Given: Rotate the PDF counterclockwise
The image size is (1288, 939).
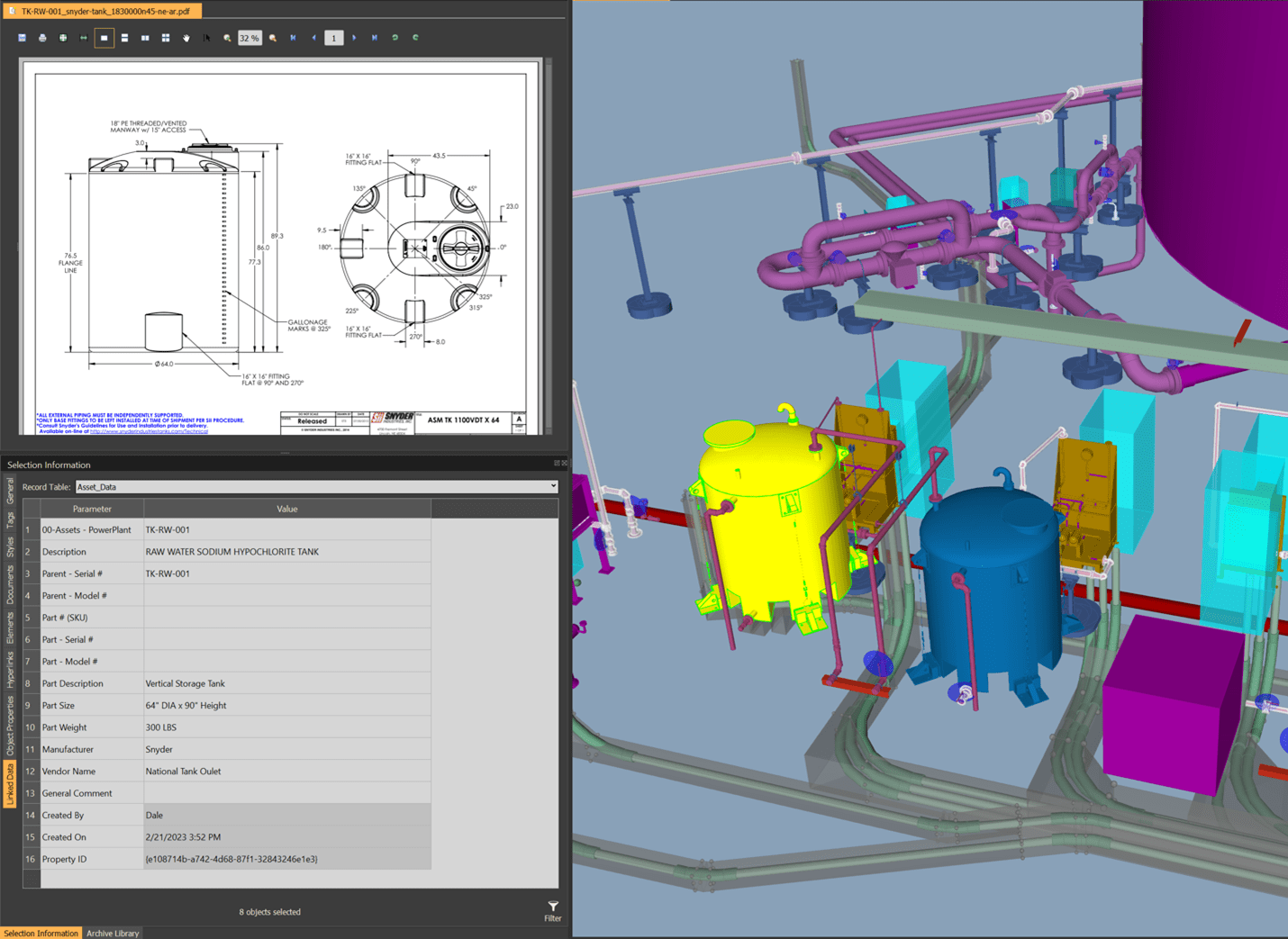Looking at the screenshot, I should tap(395, 38).
